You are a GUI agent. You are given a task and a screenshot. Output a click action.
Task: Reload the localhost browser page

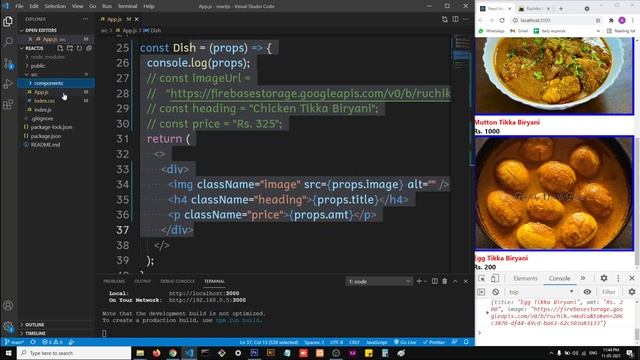(502, 20)
